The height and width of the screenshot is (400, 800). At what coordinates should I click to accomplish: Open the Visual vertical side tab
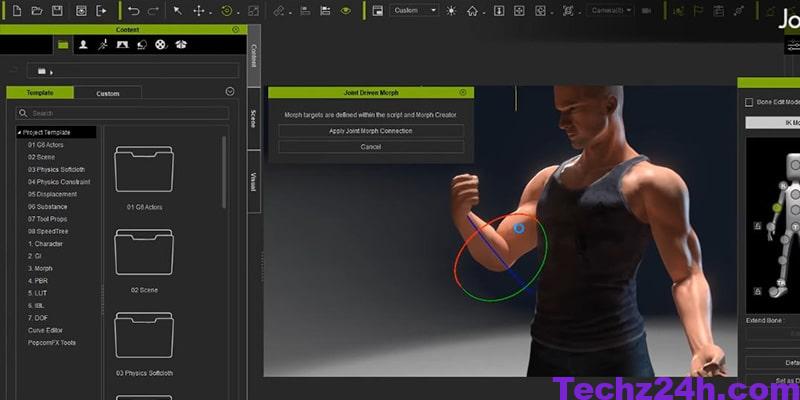[x=254, y=182]
